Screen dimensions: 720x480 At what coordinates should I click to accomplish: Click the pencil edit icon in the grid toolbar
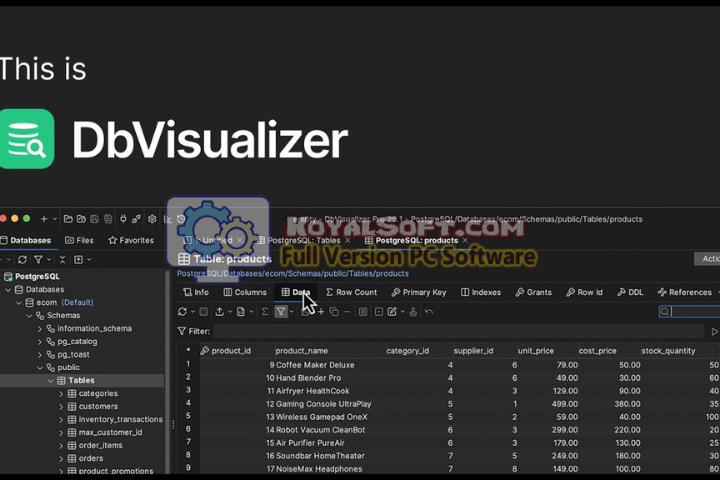(392, 312)
